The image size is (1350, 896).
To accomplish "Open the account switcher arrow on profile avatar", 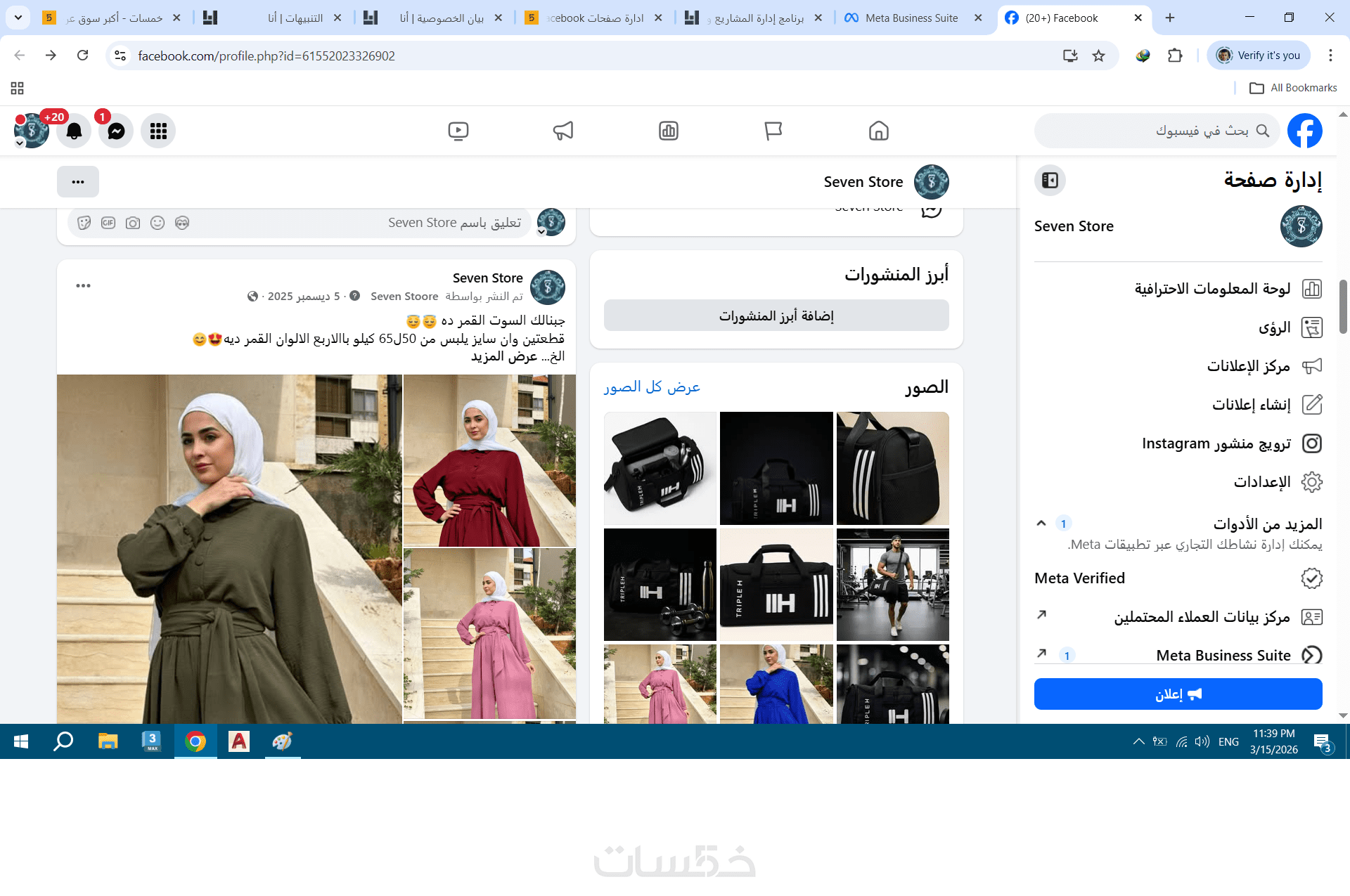I will [20, 143].
